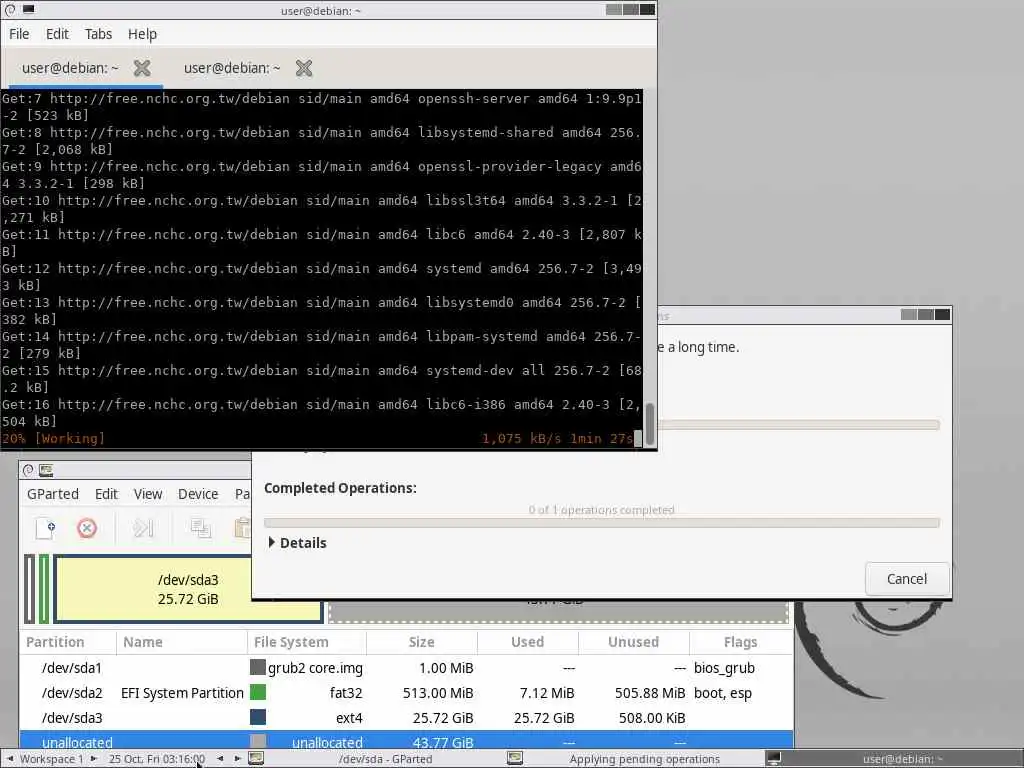Click the 'bios_grub' flags cell

tap(724, 667)
